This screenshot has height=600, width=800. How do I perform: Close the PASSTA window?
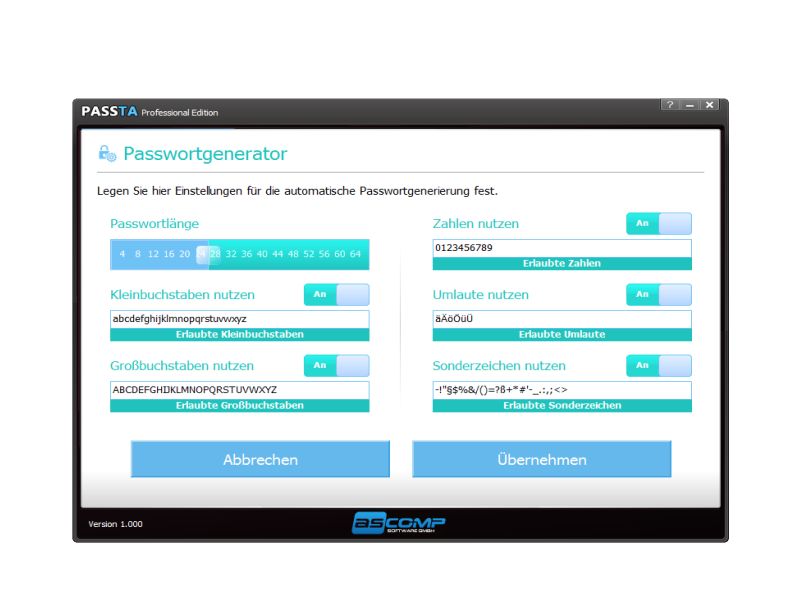pyautogui.click(x=709, y=105)
